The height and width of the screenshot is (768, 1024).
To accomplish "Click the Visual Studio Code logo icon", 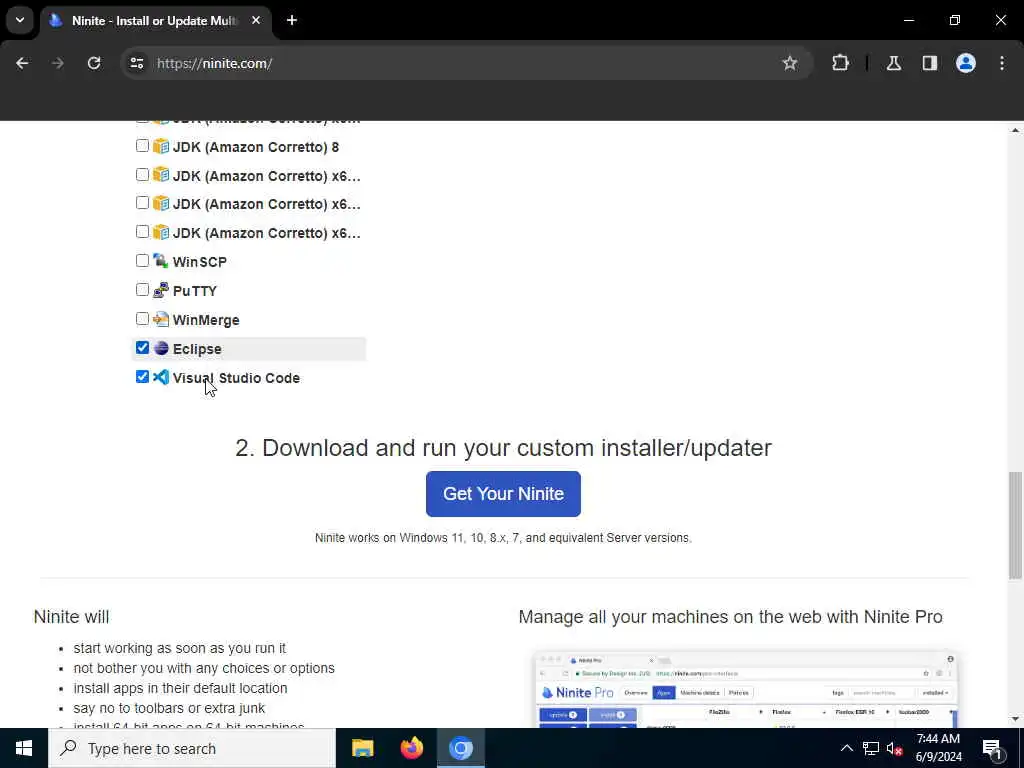I will (161, 377).
